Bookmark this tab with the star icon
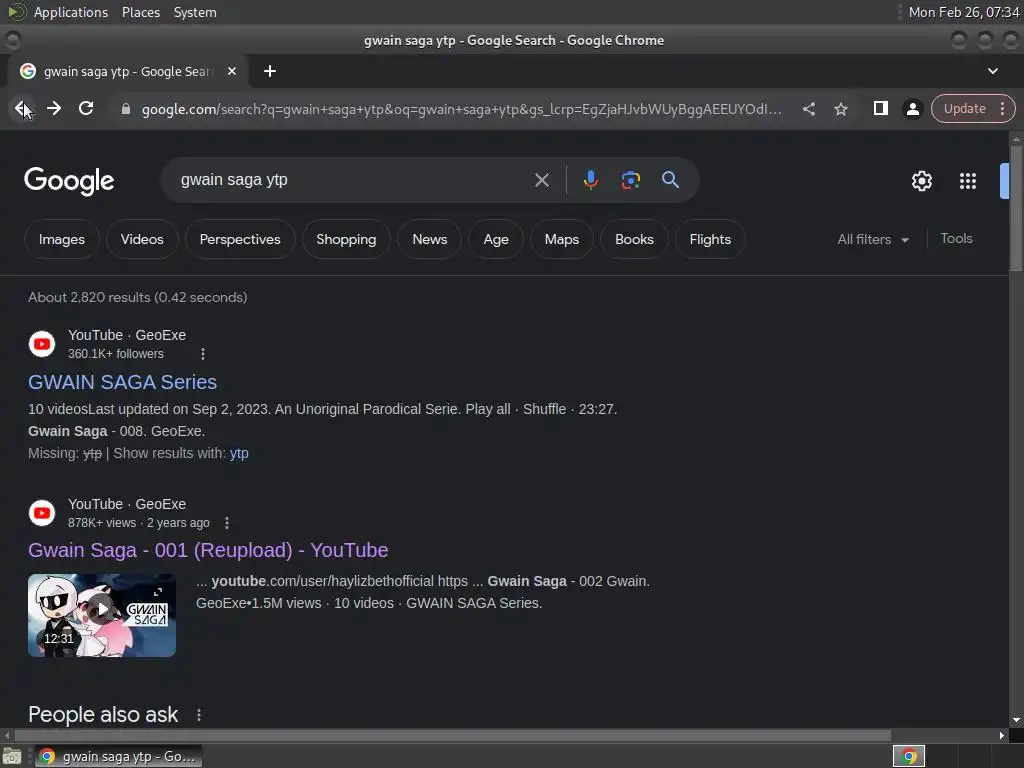The width and height of the screenshot is (1024, 768). pos(841,109)
